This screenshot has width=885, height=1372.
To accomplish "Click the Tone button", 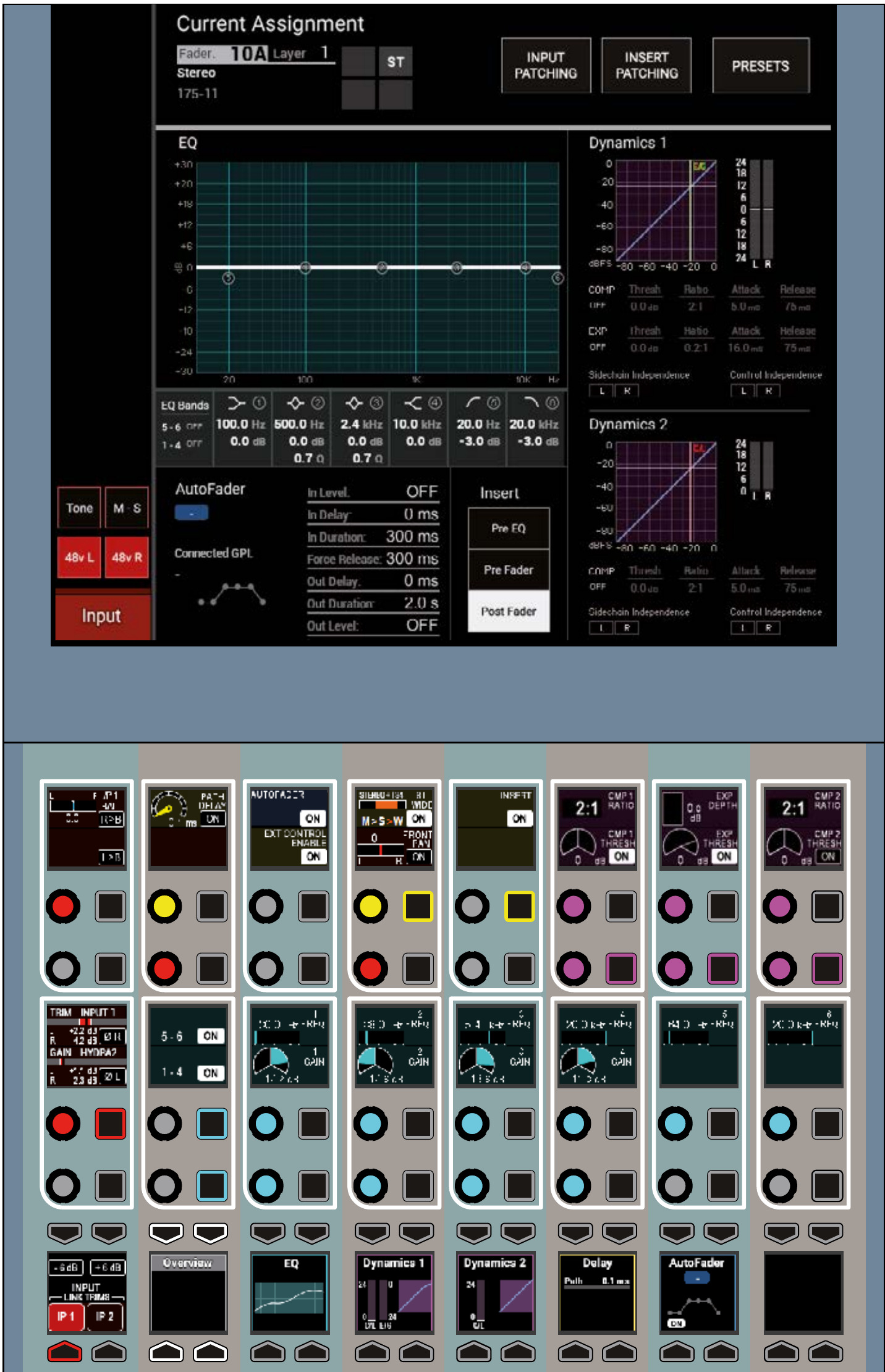I will pos(79,508).
